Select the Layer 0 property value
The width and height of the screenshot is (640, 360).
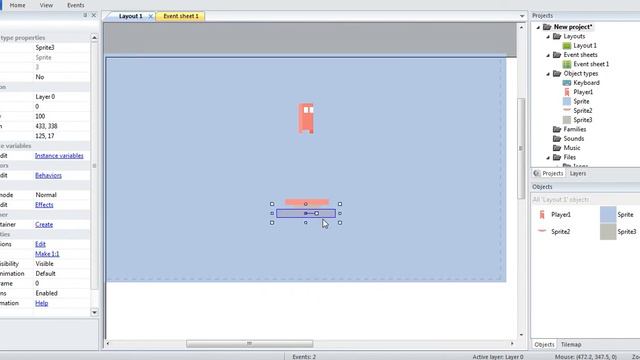[45, 97]
